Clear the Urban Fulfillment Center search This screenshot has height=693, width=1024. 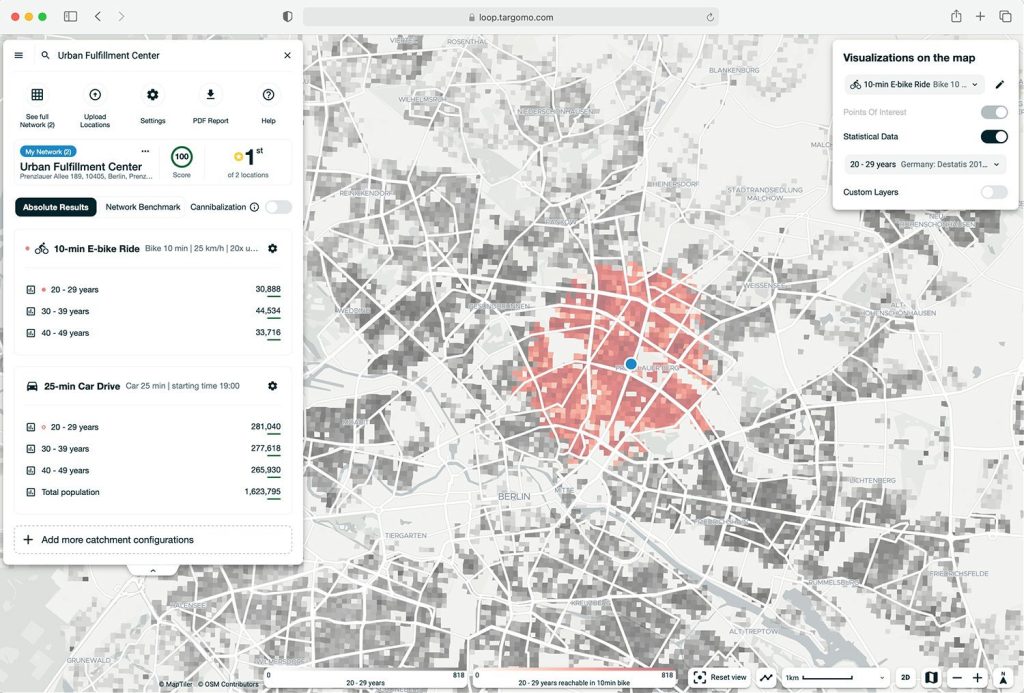pyautogui.click(x=287, y=56)
